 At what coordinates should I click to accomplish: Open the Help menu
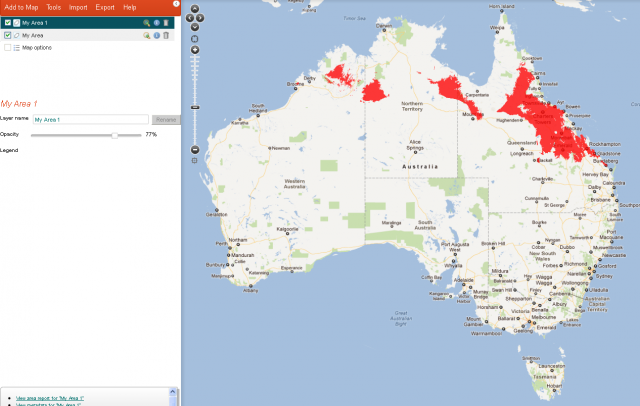coord(130,7)
